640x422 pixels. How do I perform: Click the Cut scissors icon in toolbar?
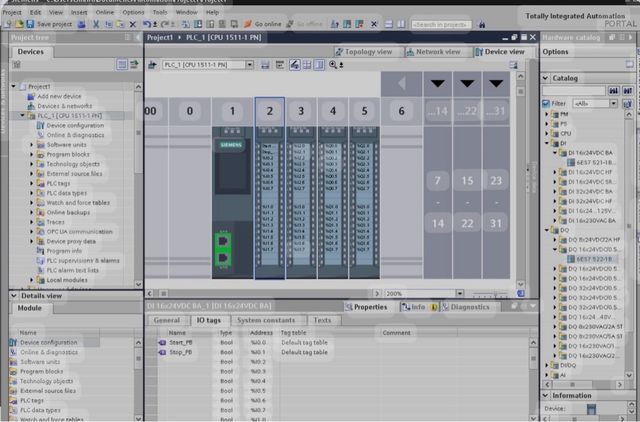(x=96, y=24)
